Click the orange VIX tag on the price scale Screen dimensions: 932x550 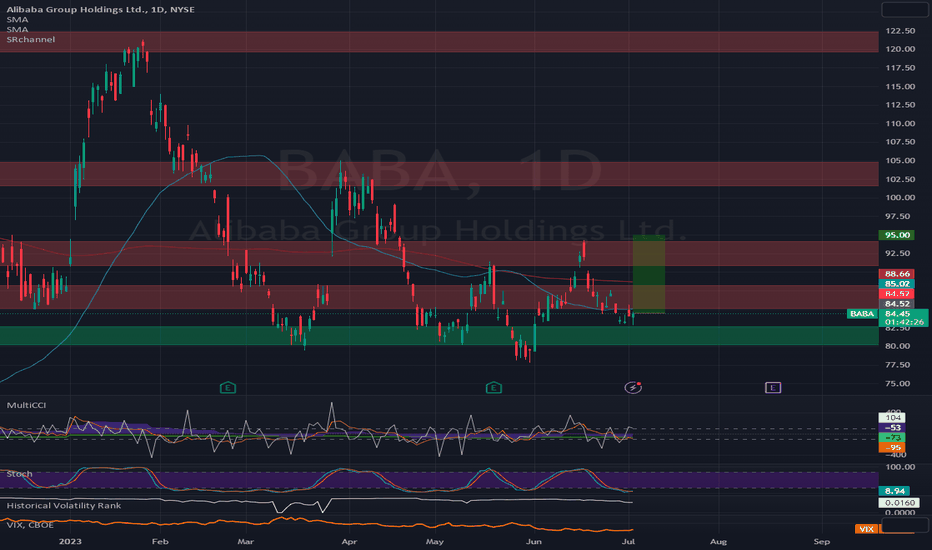tap(867, 529)
